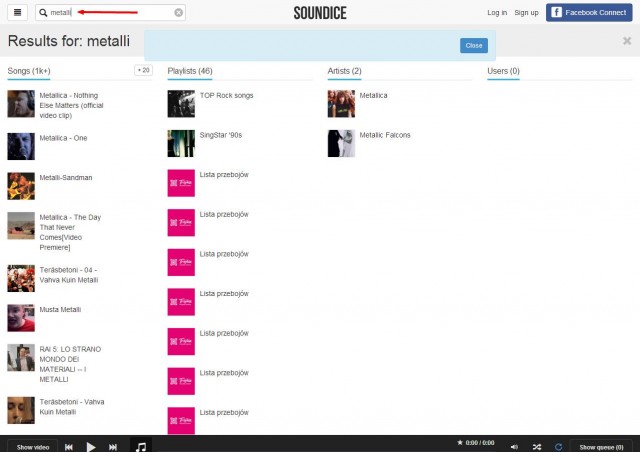Click the TOP Rock songs thumbnail
Viewport: 640px width, 452px height.
[181, 104]
